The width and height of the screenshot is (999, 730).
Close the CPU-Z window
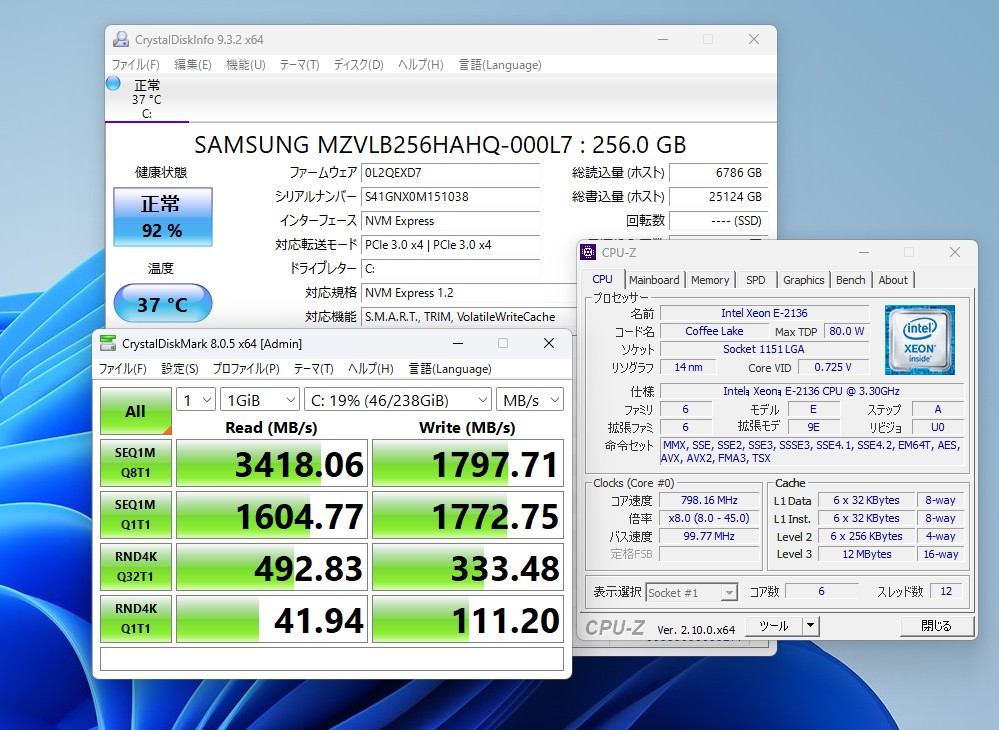pos(954,252)
